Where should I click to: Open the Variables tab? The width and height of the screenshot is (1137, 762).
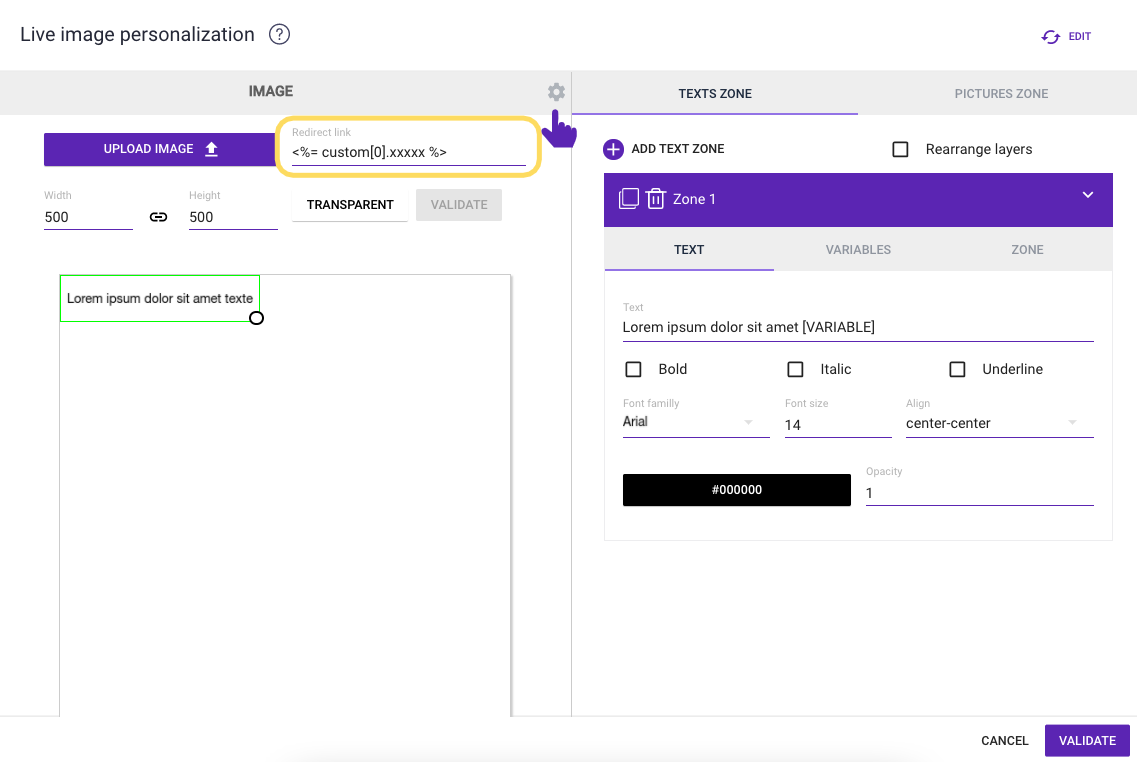click(858, 249)
